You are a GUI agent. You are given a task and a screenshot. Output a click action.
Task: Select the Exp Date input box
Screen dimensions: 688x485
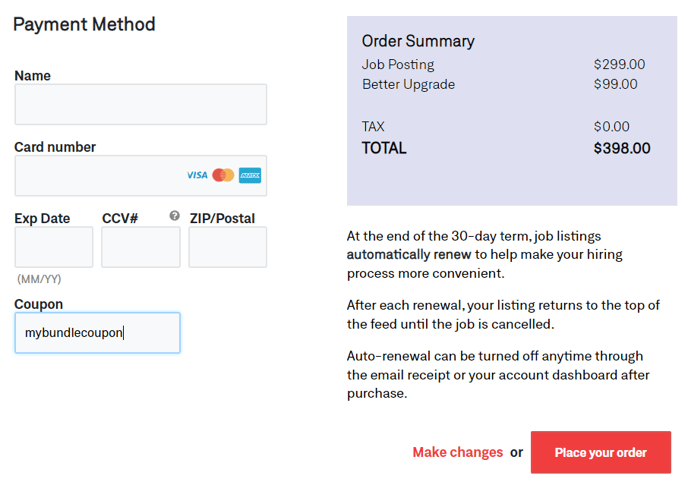coord(54,247)
